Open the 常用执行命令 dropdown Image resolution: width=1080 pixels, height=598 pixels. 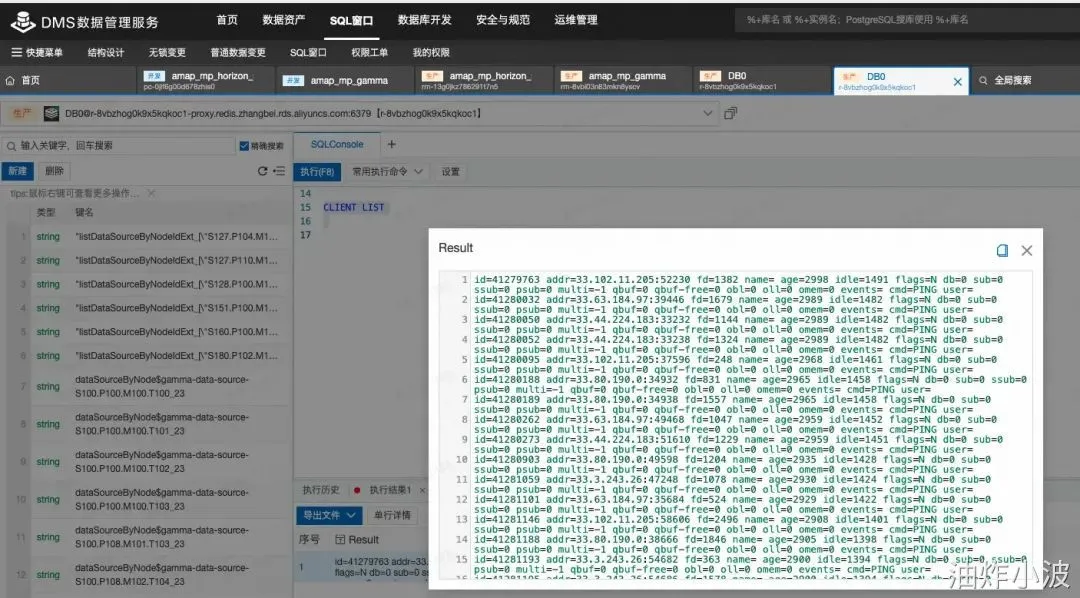pos(387,172)
